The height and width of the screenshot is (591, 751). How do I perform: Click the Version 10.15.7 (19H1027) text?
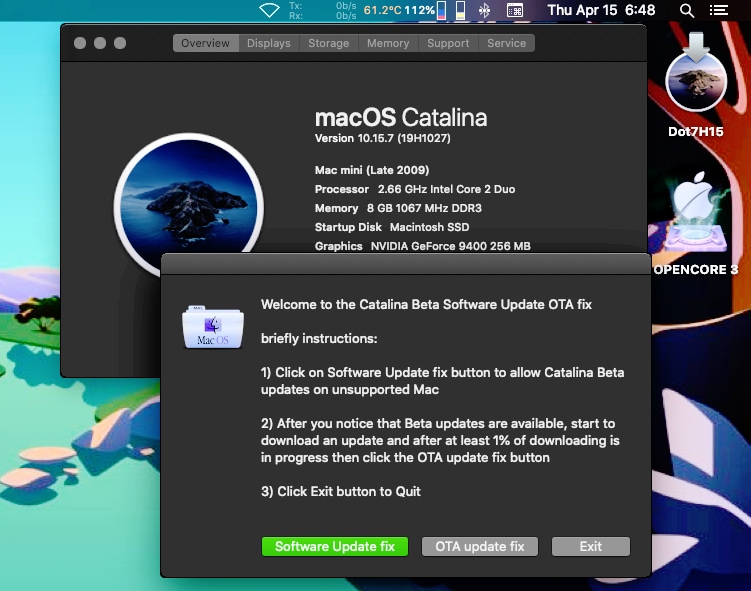(x=383, y=138)
